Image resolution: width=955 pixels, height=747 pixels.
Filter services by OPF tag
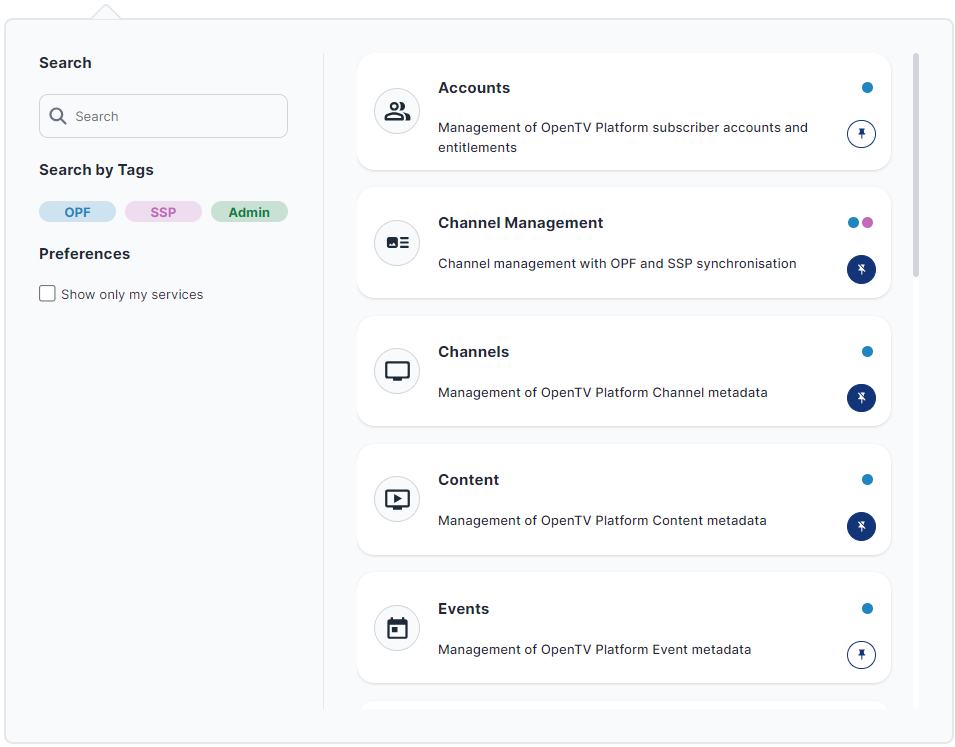[x=77, y=212]
